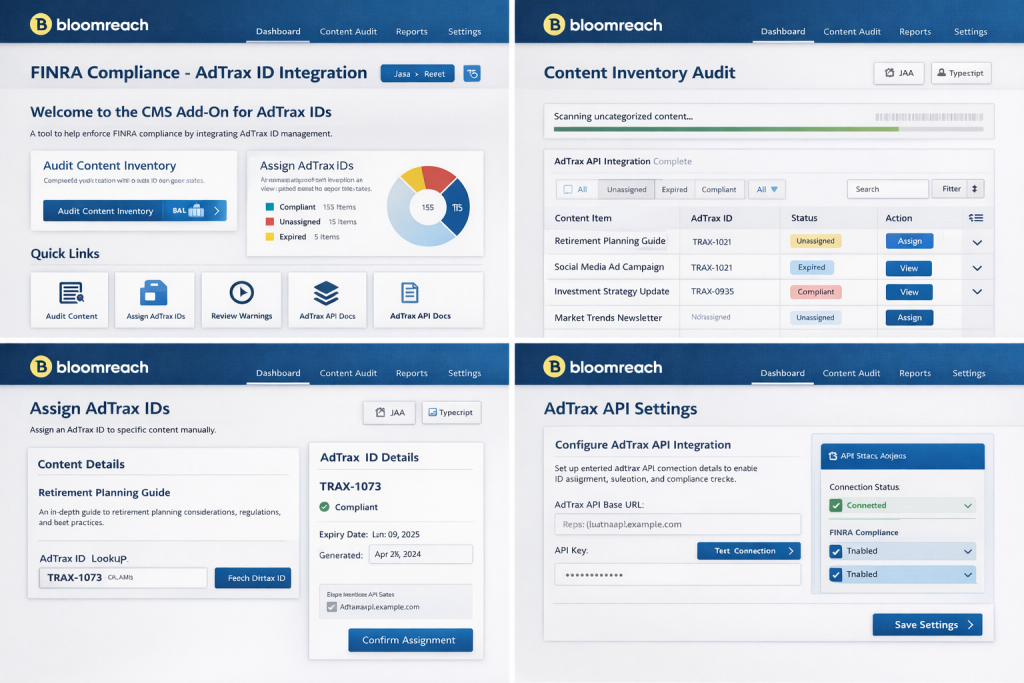Switch to Settings tab in Assign AdTrax IDs panel

coord(464,373)
